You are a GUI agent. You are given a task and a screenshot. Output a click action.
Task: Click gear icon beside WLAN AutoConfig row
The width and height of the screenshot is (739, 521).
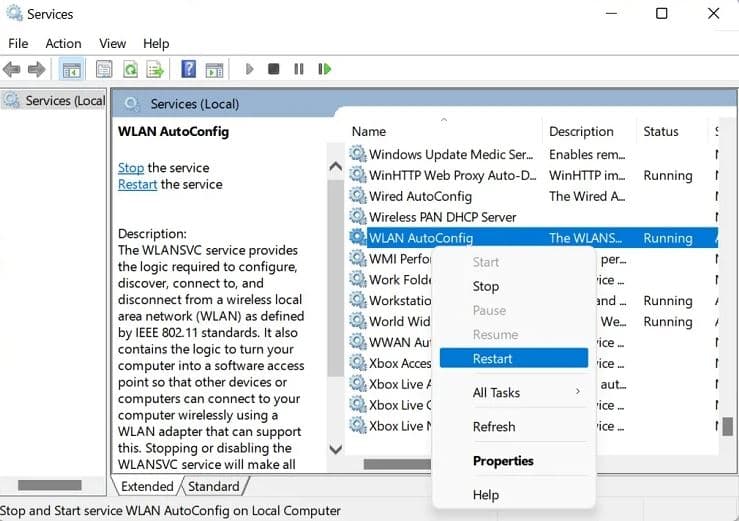[358, 237]
